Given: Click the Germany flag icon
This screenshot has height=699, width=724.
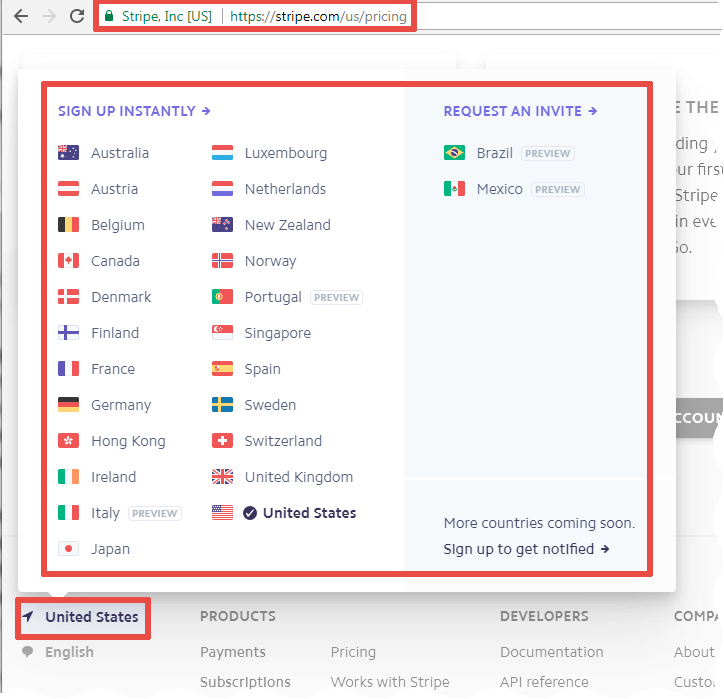Looking at the screenshot, I should point(68,404).
